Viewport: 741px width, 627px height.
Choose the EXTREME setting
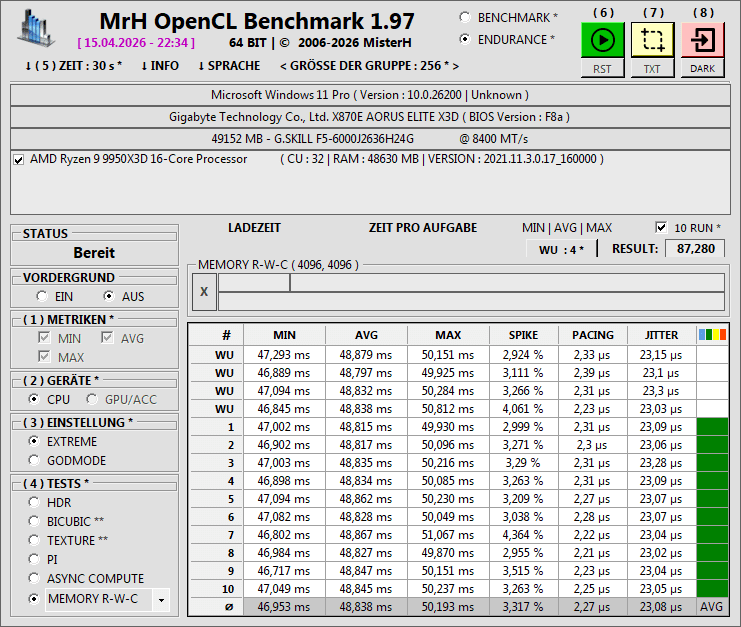pyautogui.click(x=34, y=441)
